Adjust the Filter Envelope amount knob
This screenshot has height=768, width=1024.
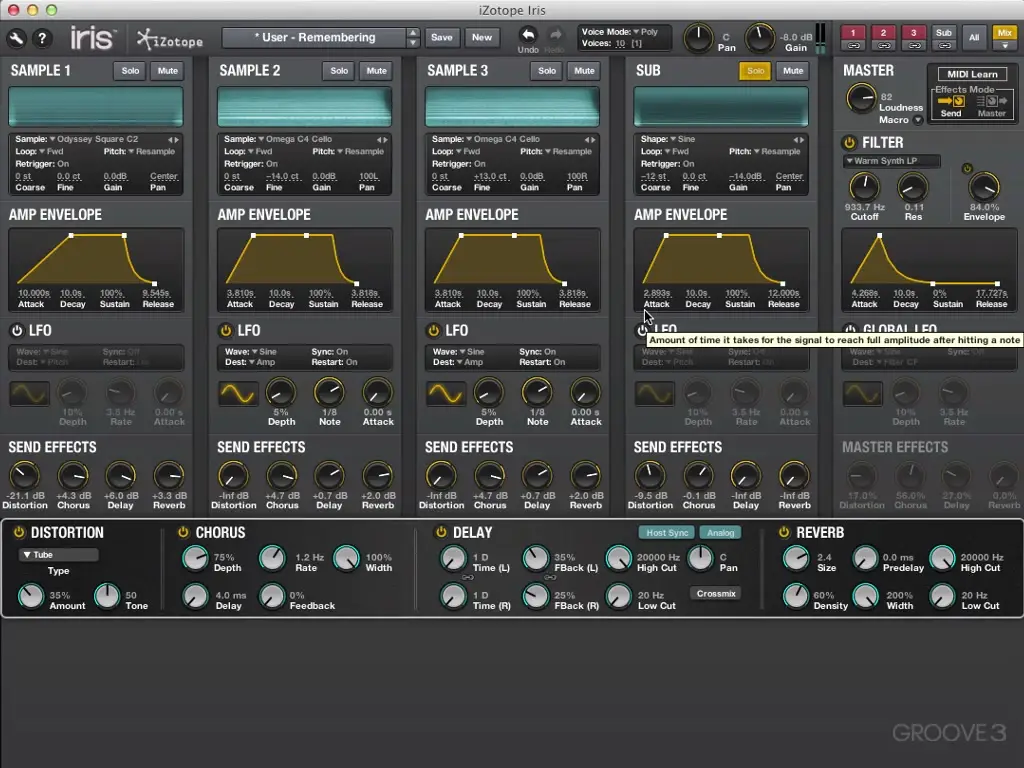(x=984, y=187)
